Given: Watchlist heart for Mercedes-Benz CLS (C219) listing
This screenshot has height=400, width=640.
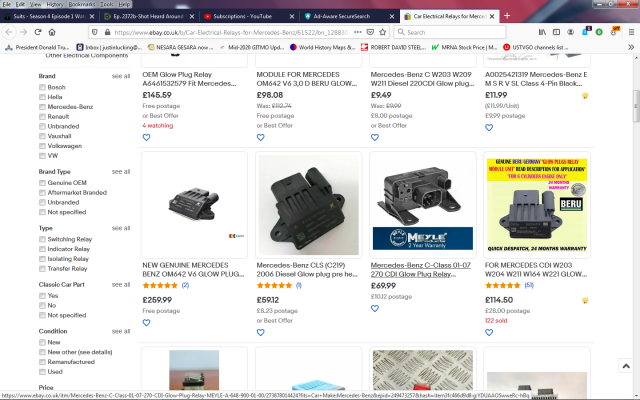Looking at the screenshot, I should [x=260, y=333].
